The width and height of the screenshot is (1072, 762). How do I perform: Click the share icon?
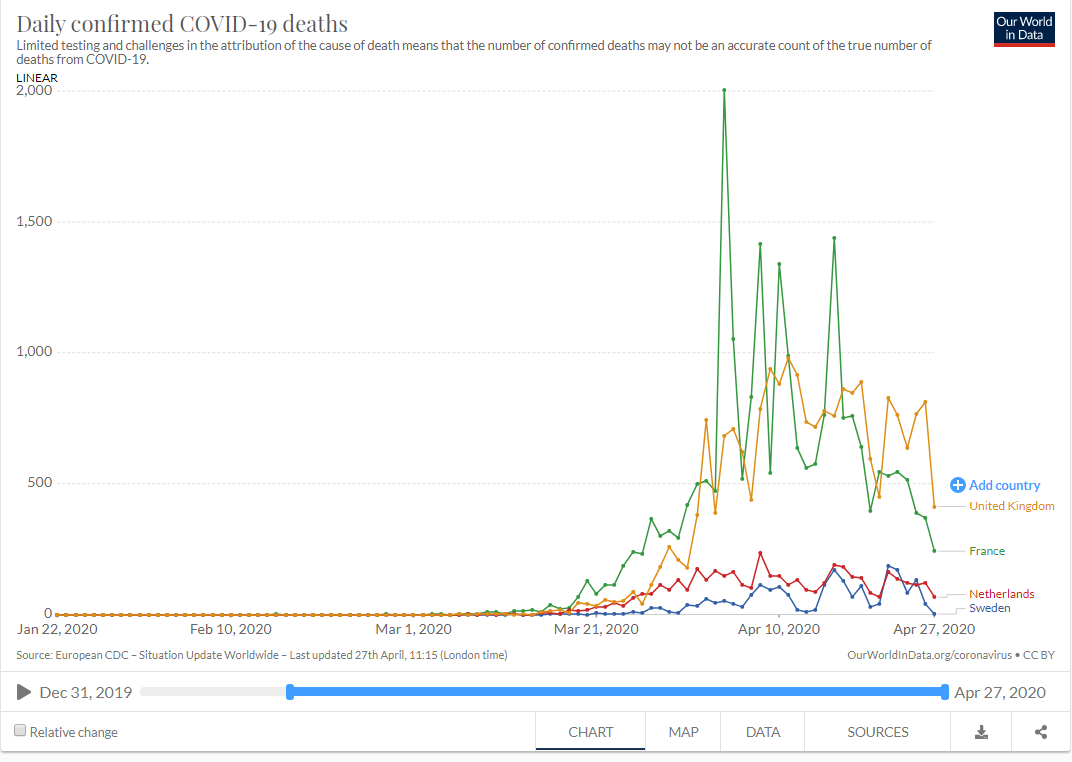1041,732
